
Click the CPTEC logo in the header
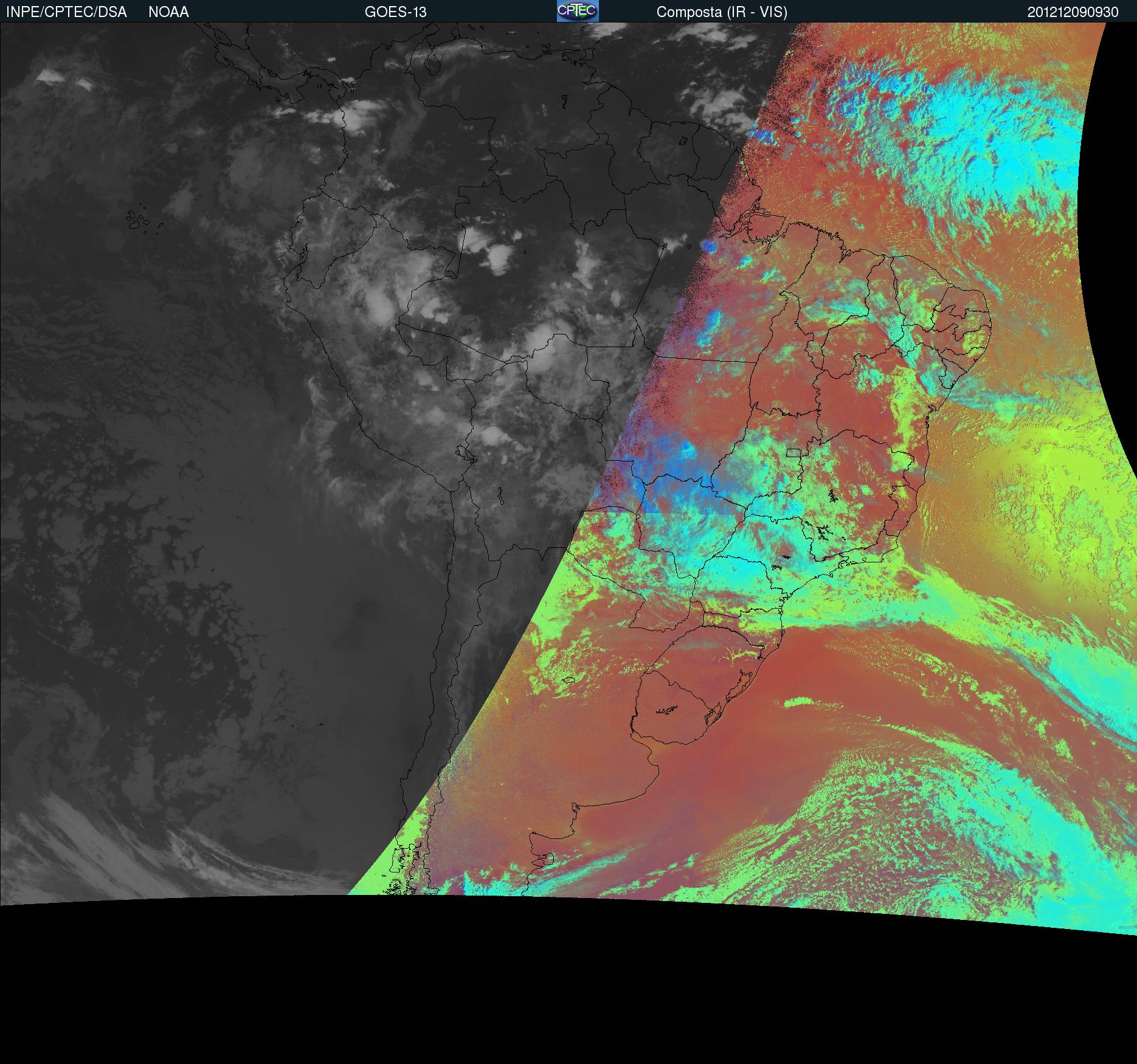[x=578, y=11]
